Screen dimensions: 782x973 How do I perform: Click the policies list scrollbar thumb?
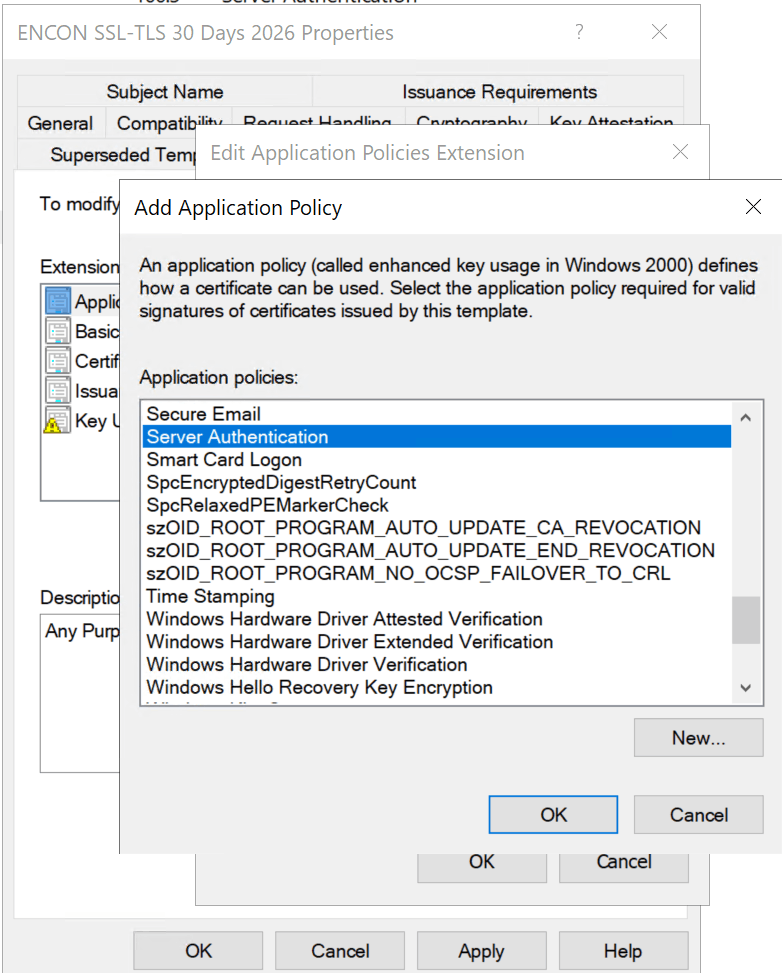tap(745, 620)
